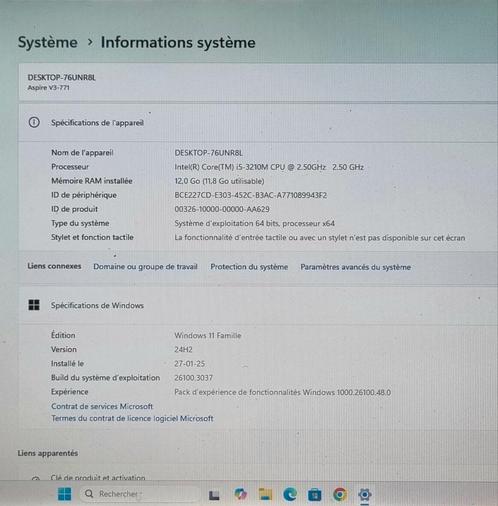Click the Nom de l'appareil label
The image size is (498, 506).
point(82,153)
